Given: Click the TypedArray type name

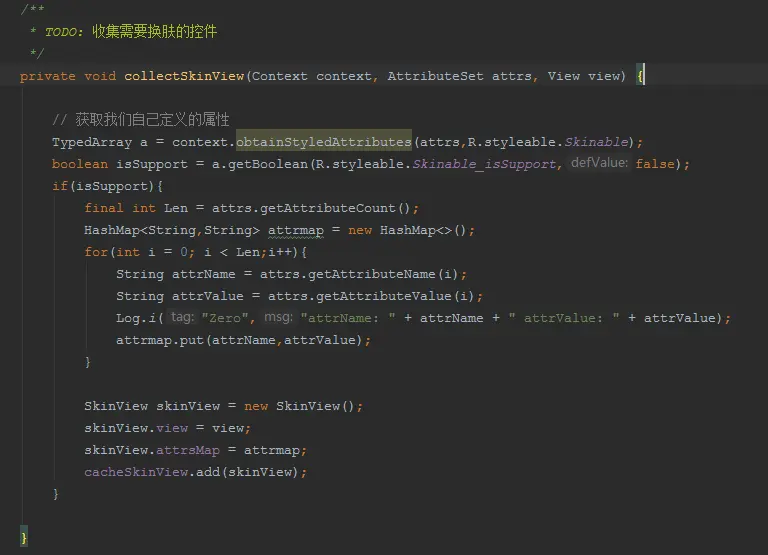Looking at the screenshot, I should tap(92, 143).
